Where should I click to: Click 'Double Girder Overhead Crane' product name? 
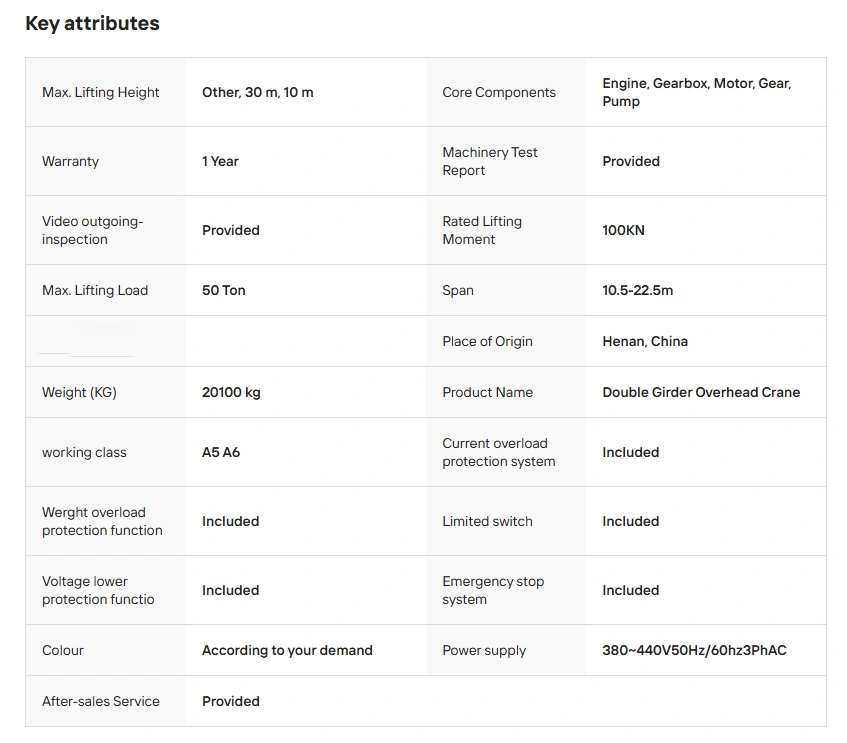pyautogui.click(x=701, y=392)
